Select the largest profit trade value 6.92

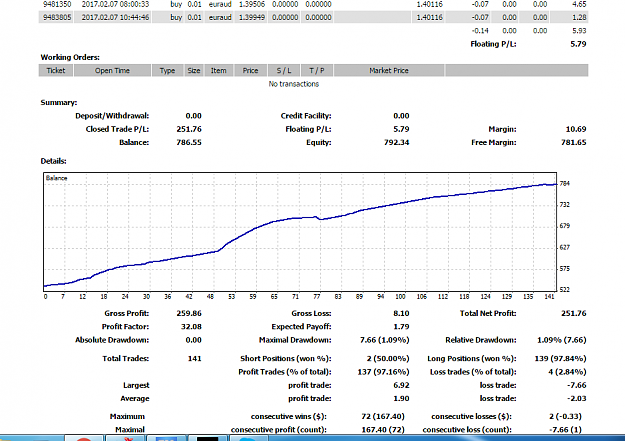pos(401,386)
